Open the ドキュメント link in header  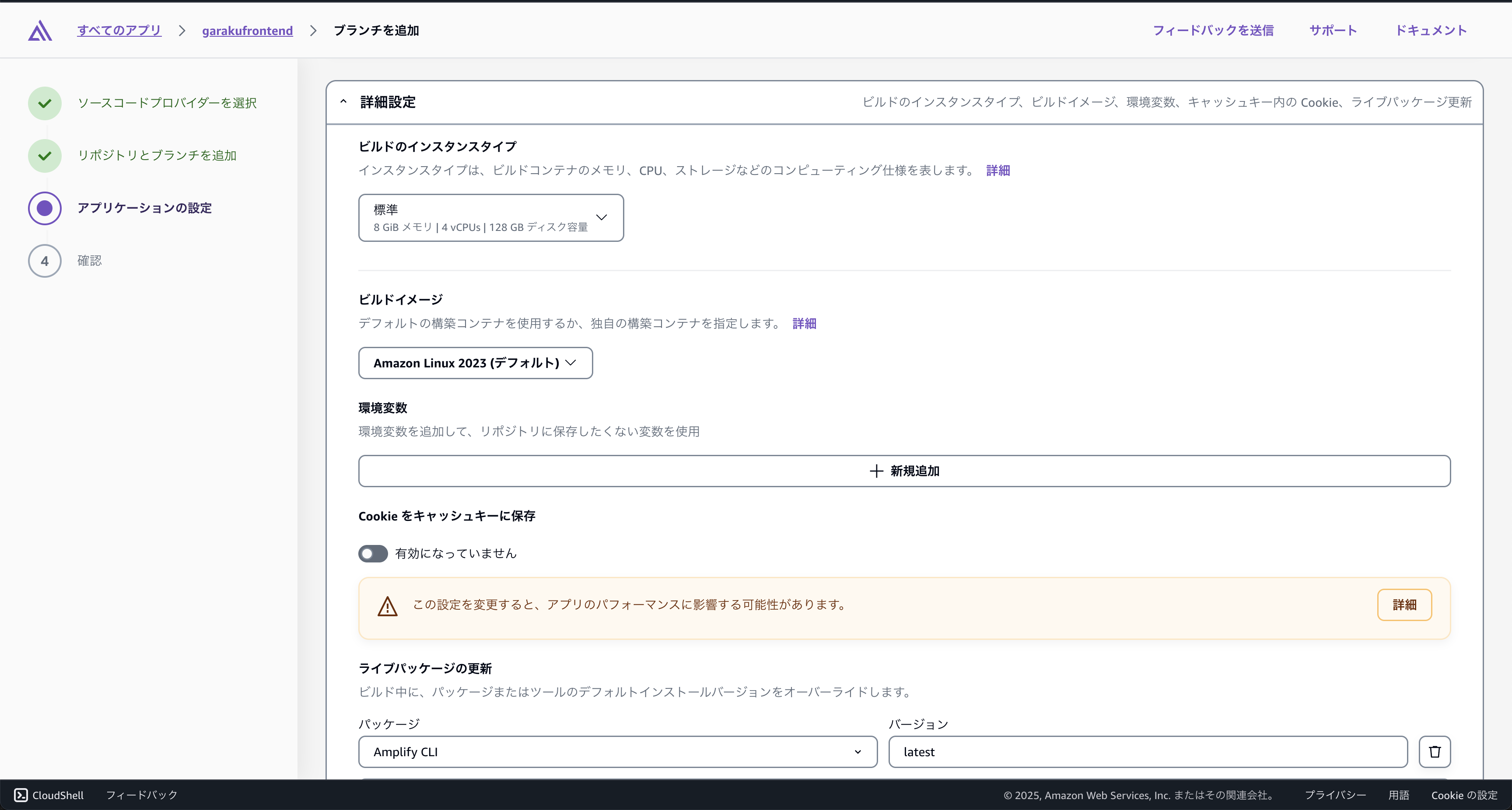click(1431, 31)
